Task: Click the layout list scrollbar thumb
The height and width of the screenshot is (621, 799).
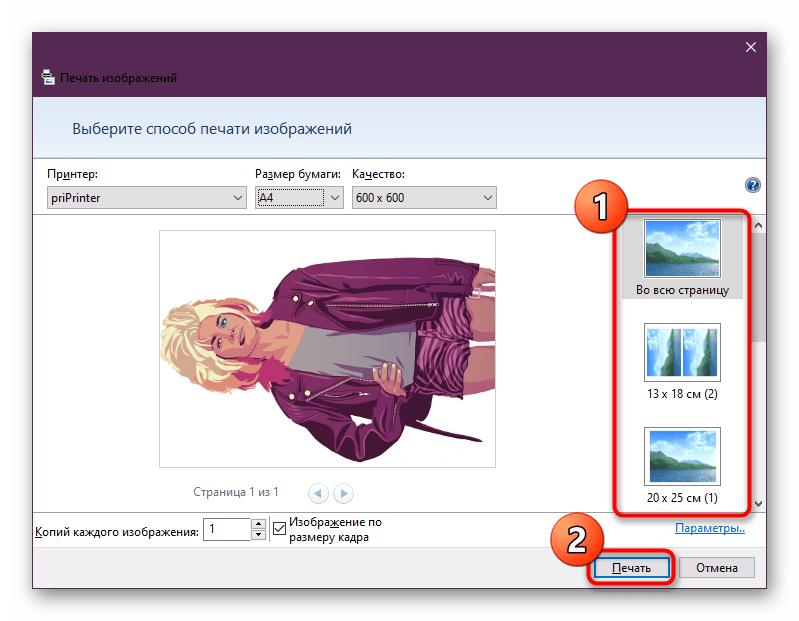Action: [758, 286]
